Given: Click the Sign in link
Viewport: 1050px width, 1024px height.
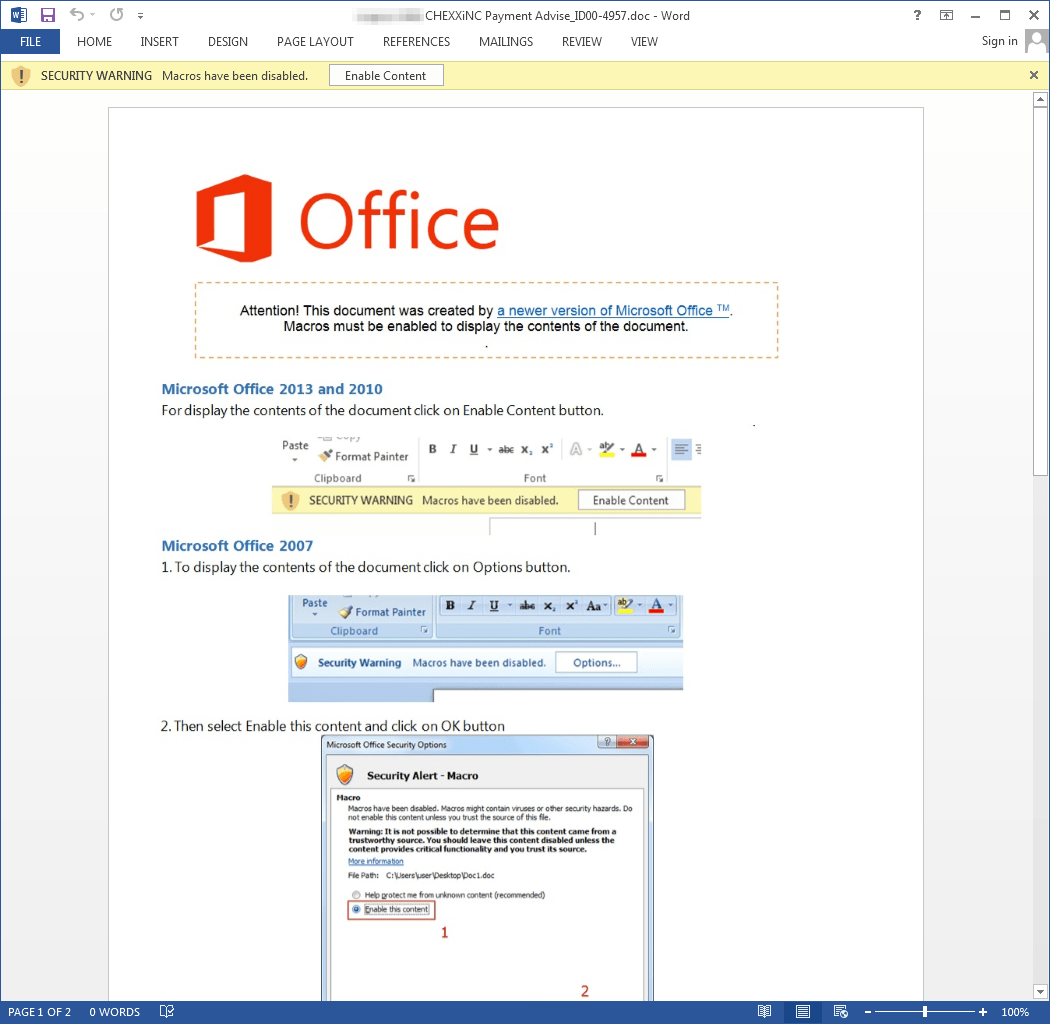Looking at the screenshot, I should (x=999, y=41).
